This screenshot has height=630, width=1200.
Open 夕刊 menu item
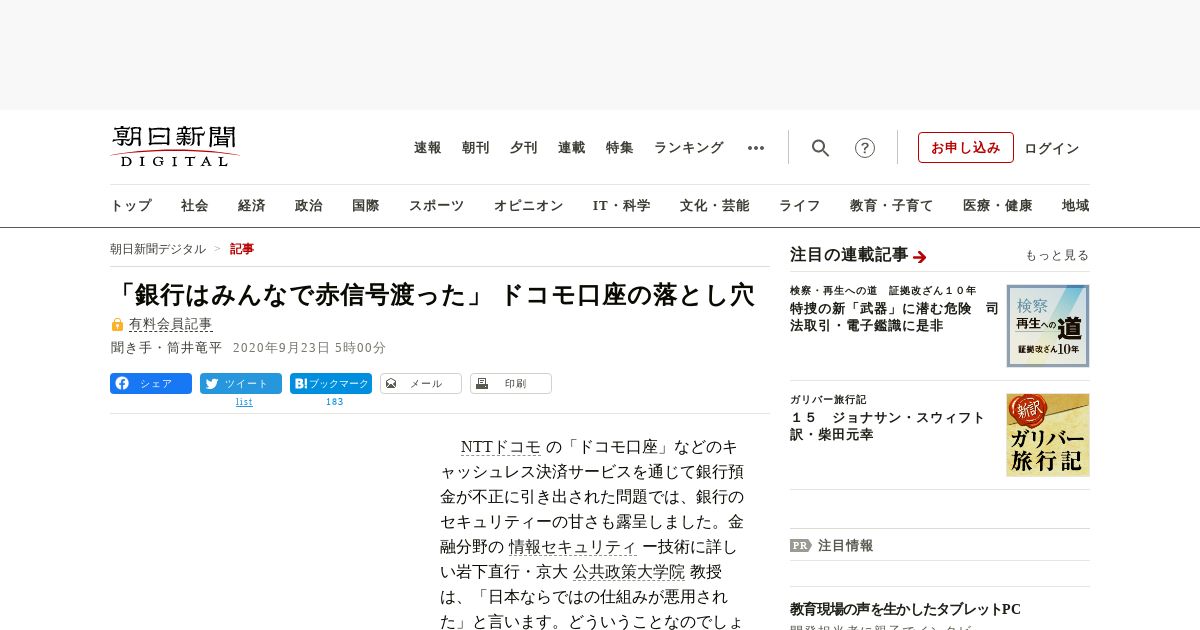click(524, 148)
